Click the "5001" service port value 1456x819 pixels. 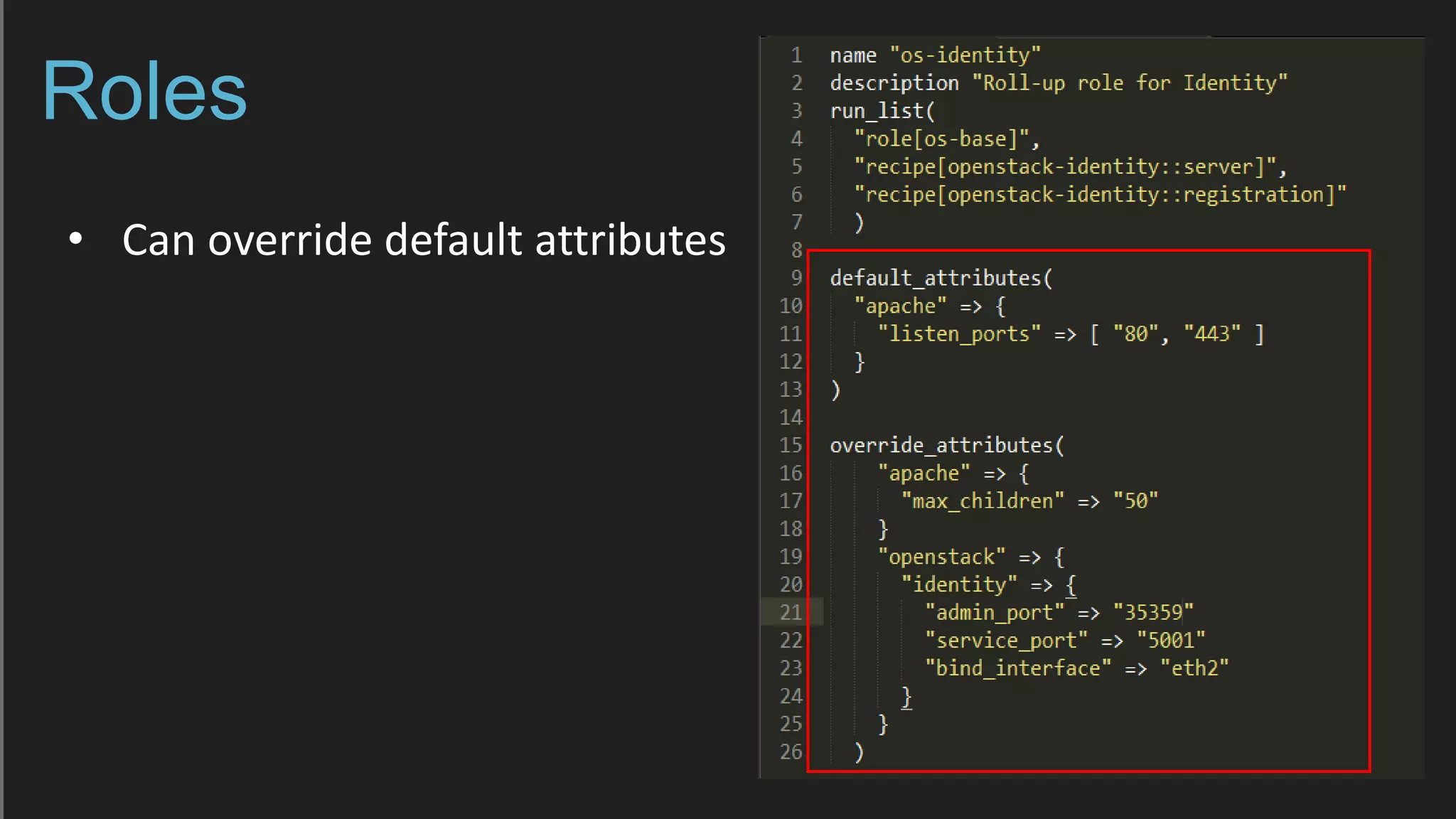tap(1172, 640)
